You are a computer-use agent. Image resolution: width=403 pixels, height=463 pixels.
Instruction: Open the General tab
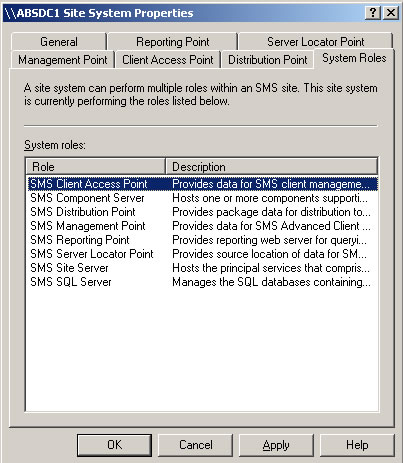point(59,42)
